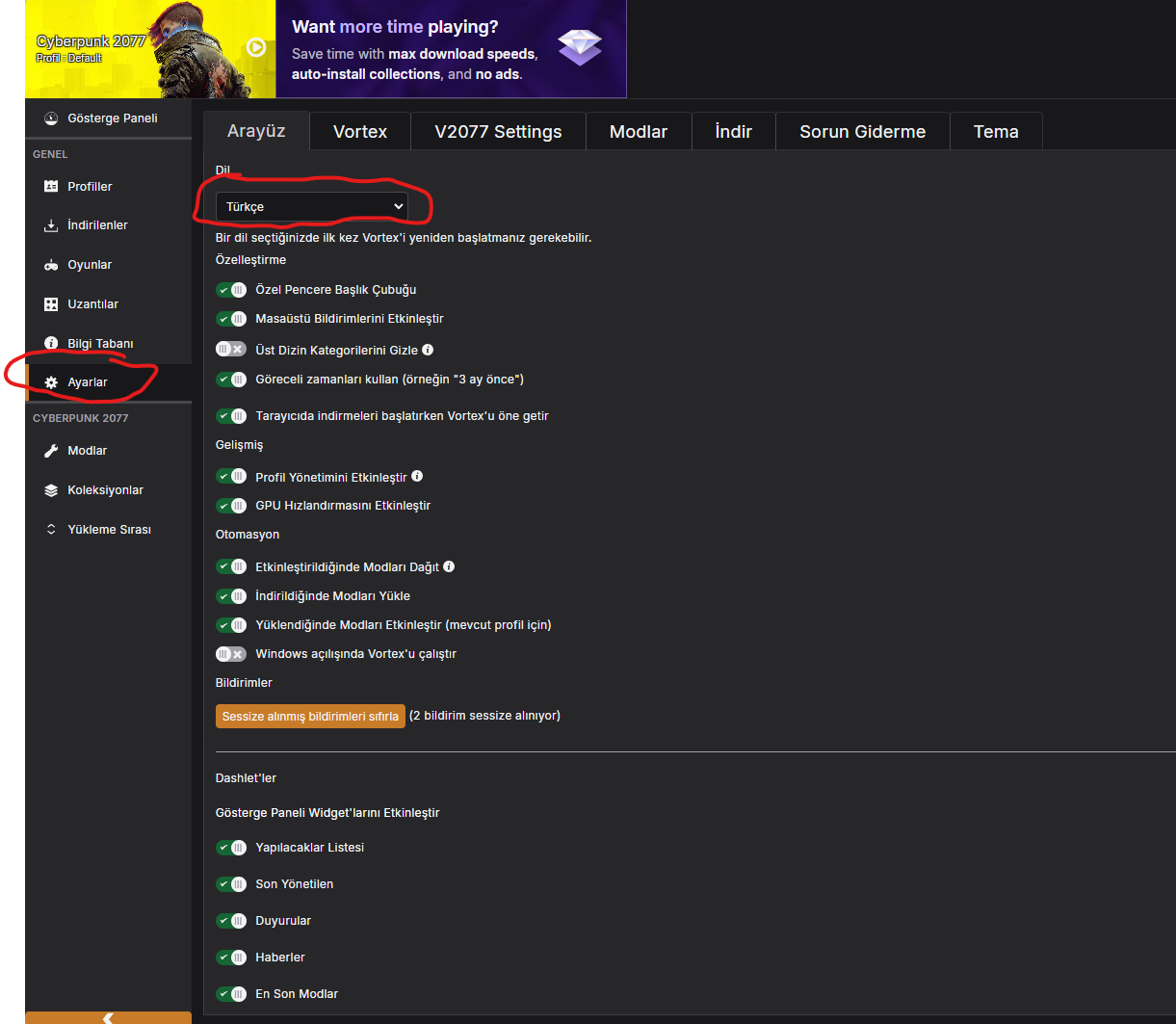The width and height of the screenshot is (1176, 1024).
Task: Click the info icon next to Üst Dizin Kategorilerini Gizle
Action: (x=428, y=350)
